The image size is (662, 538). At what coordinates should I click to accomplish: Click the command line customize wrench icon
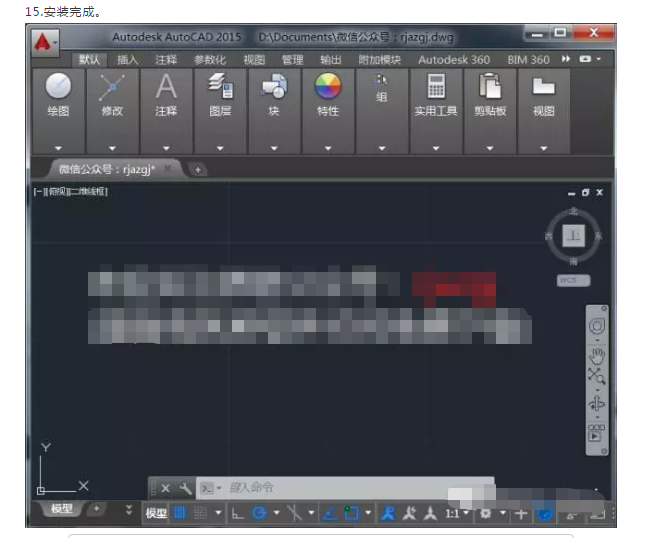coord(185,488)
